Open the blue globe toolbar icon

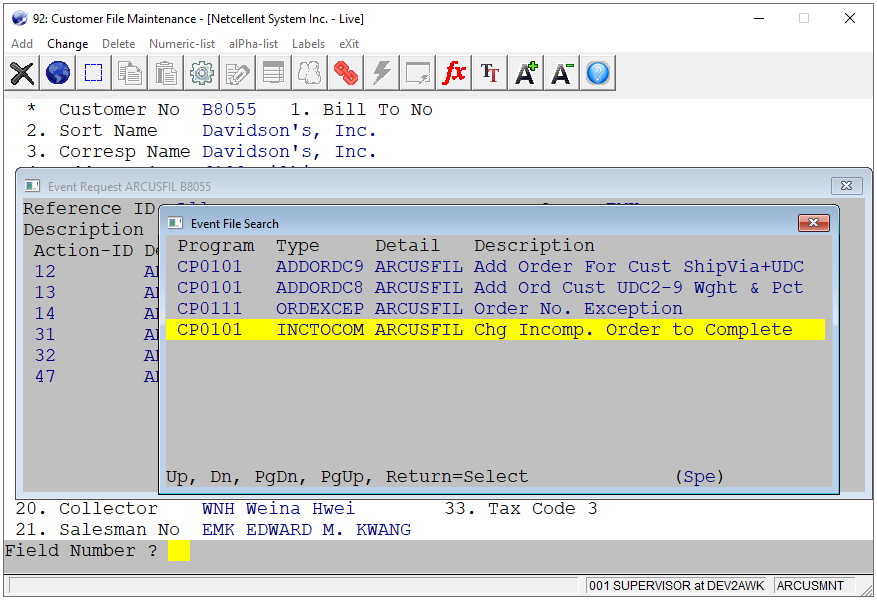58,73
